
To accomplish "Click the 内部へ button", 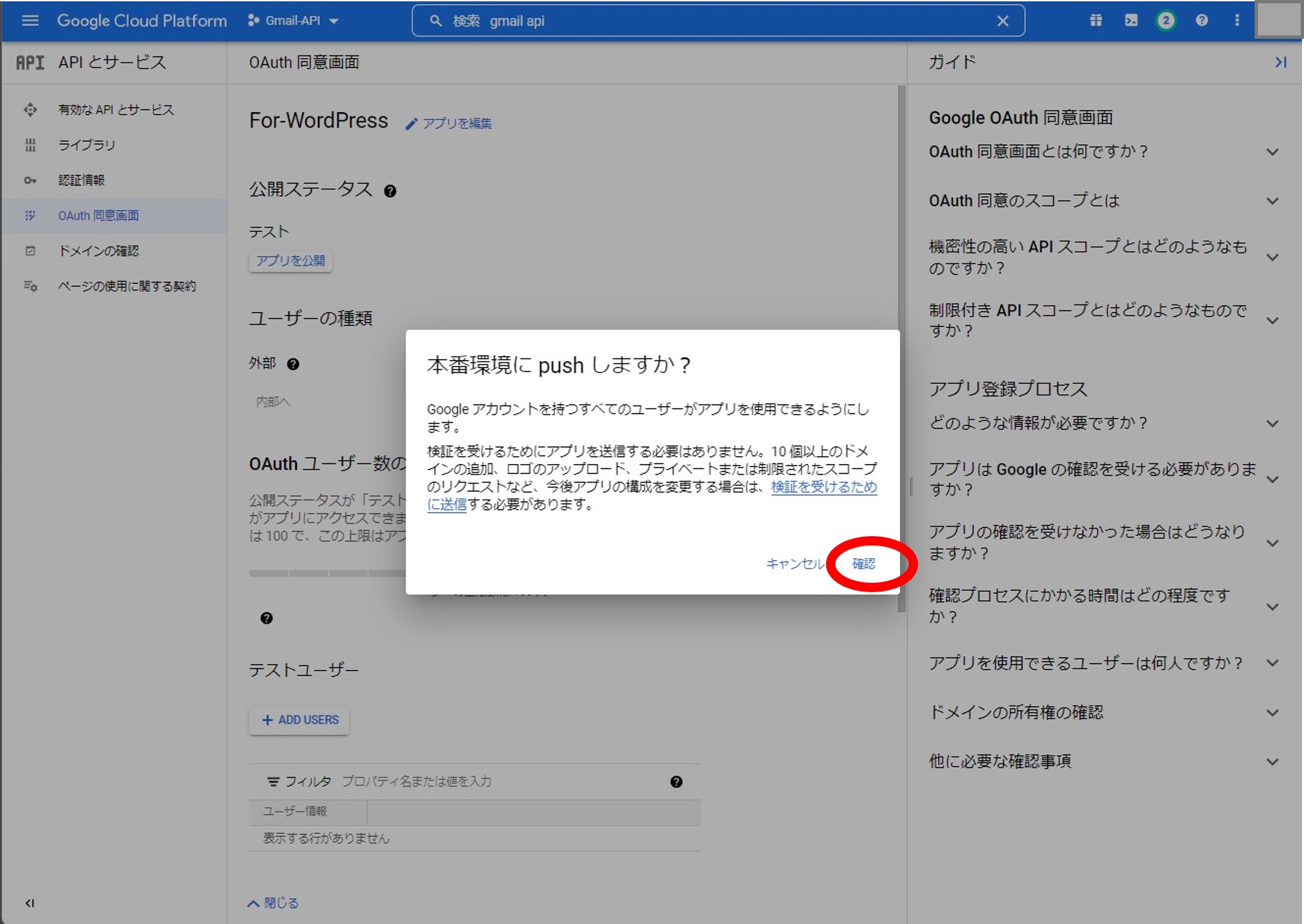I will [x=273, y=401].
